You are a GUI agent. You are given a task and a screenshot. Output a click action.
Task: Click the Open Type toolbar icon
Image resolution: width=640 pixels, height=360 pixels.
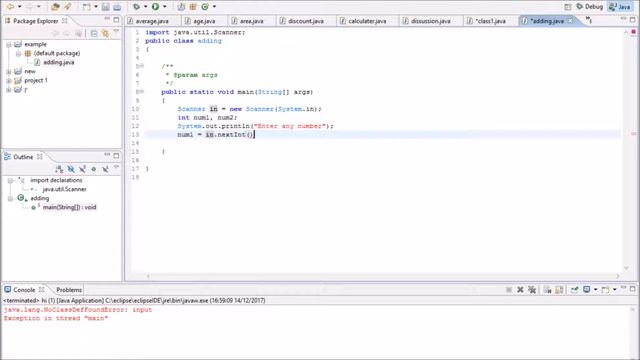[55, 7]
